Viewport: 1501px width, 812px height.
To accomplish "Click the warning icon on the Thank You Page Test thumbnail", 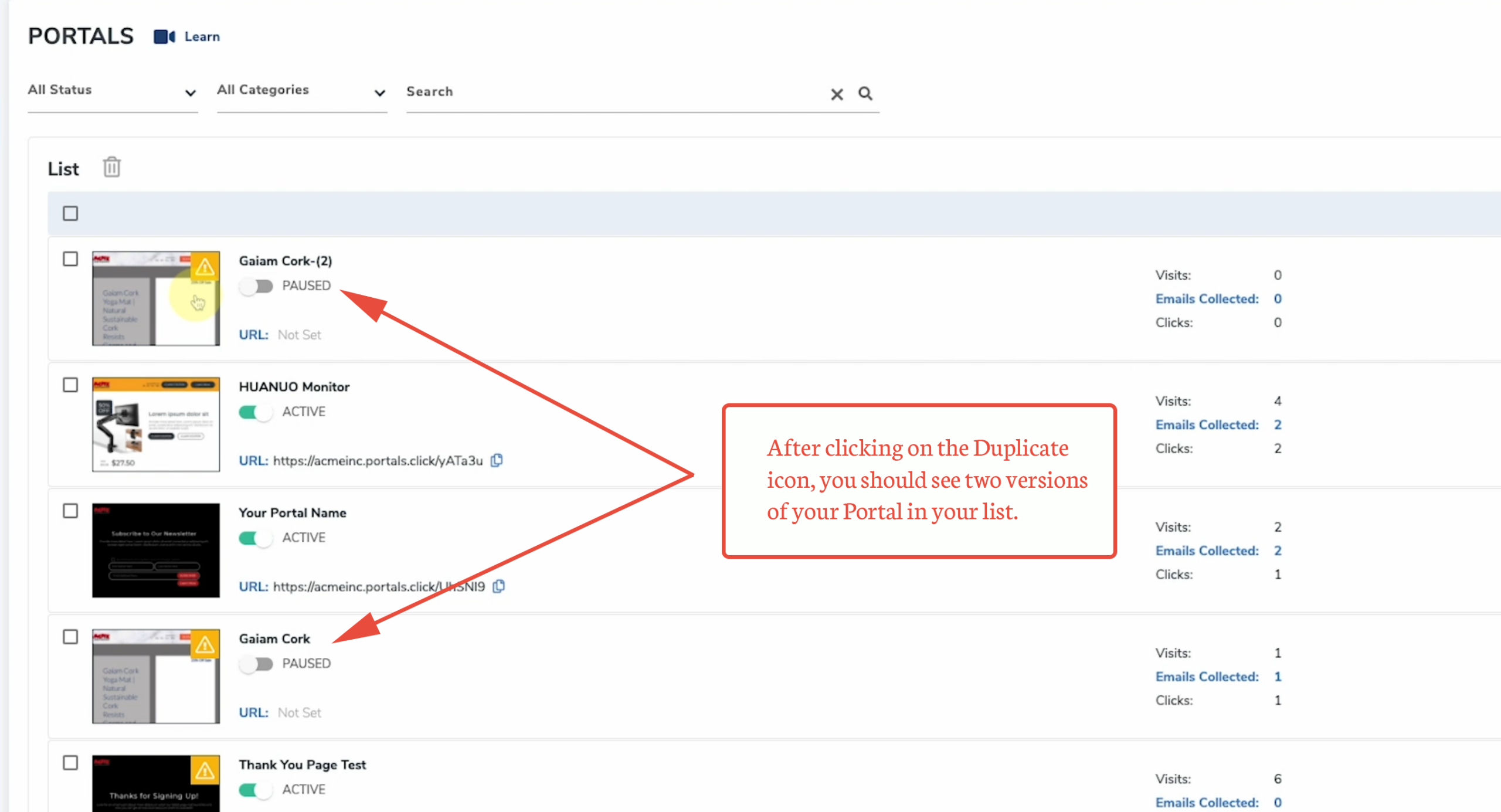I will coord(205,770).
